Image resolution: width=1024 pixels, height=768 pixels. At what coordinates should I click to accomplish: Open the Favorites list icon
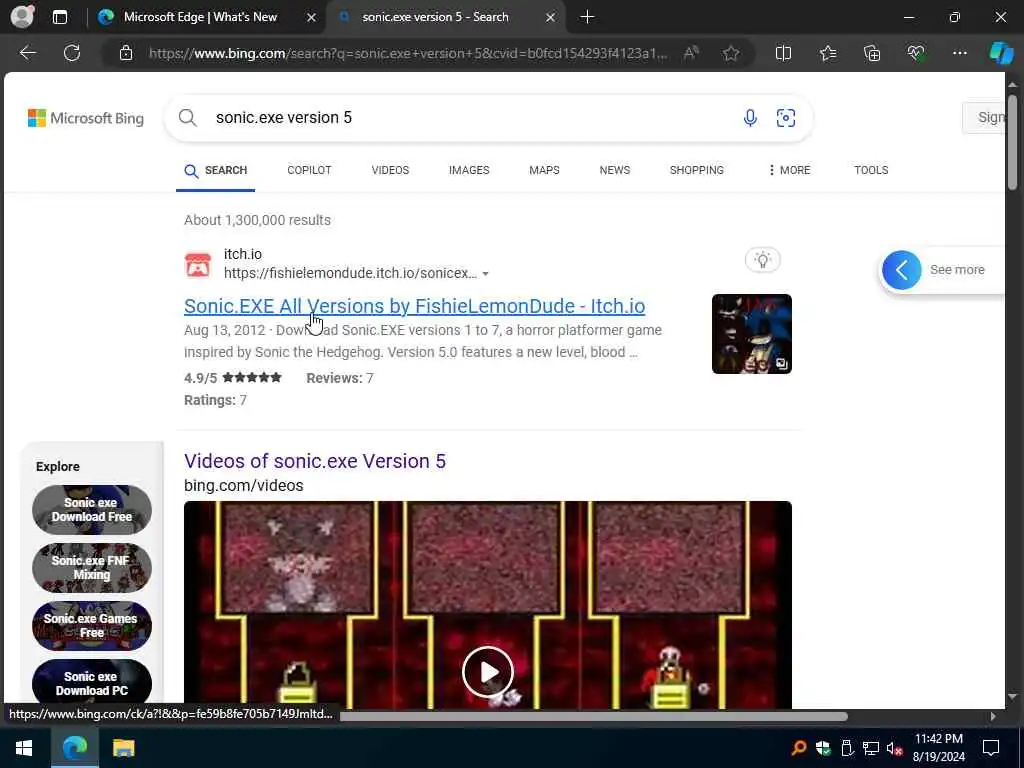click(x=827, y=53)
